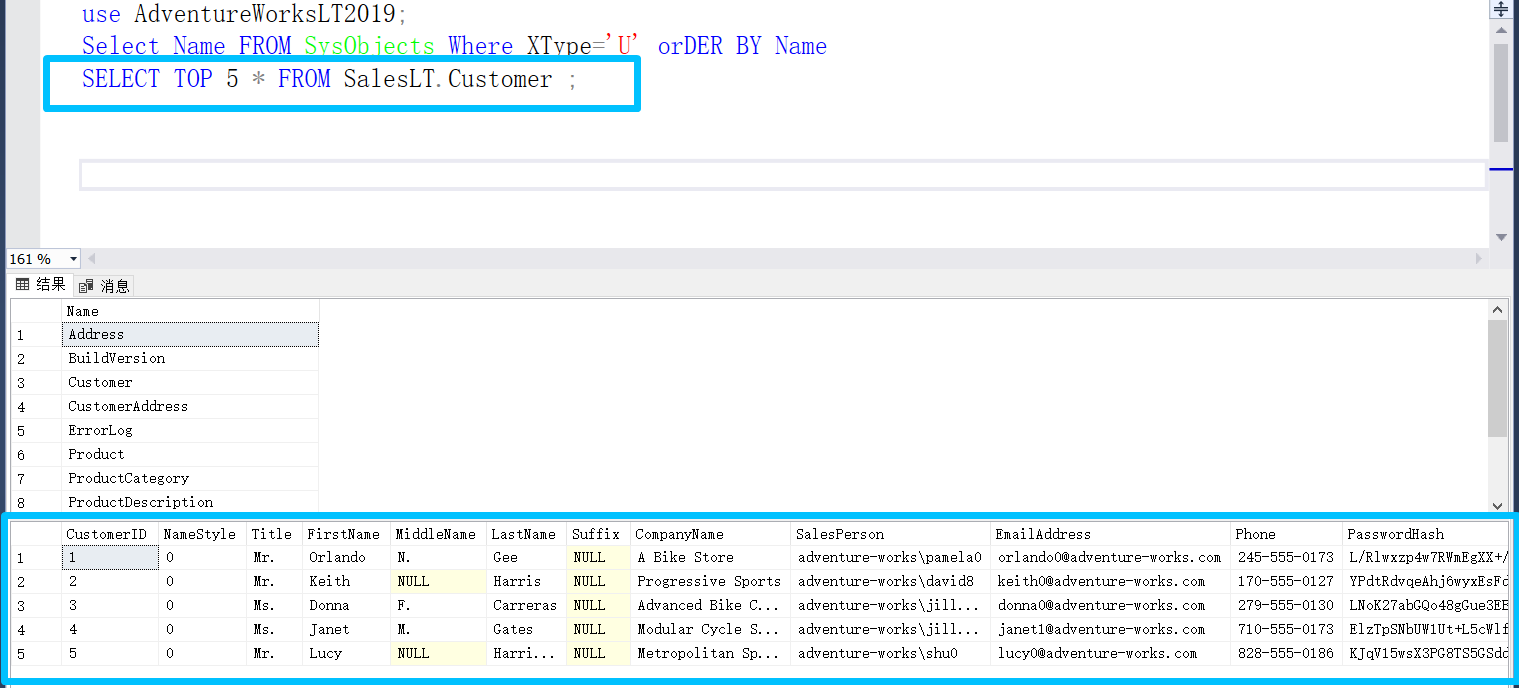Image resolution: width=1519 pixels, height=688 pixels.
Task: Click the editor horizontal scrollbar right arrow
Action: [1480, 259]
